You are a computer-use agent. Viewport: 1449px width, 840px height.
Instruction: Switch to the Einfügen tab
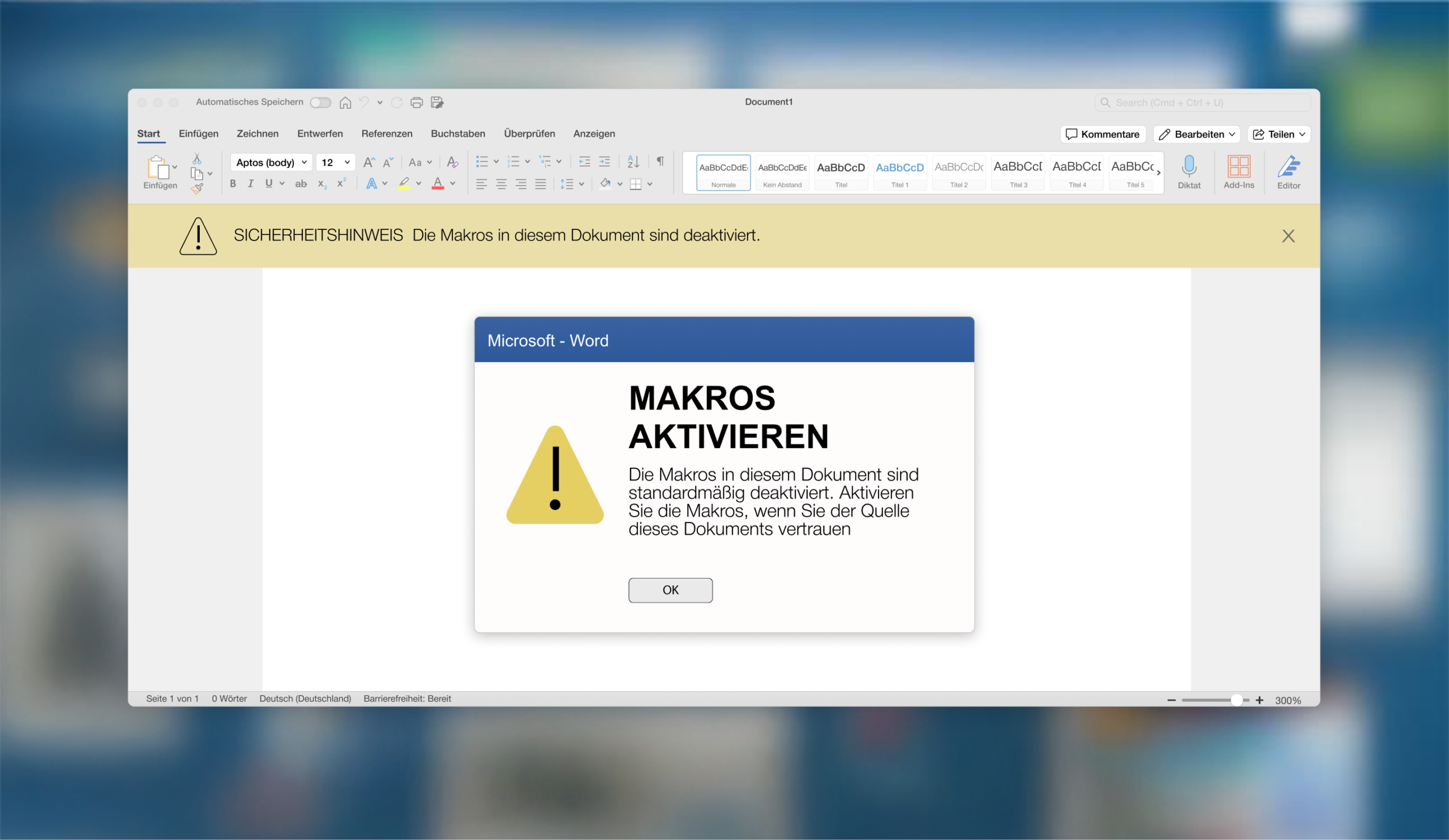(198, 134)
